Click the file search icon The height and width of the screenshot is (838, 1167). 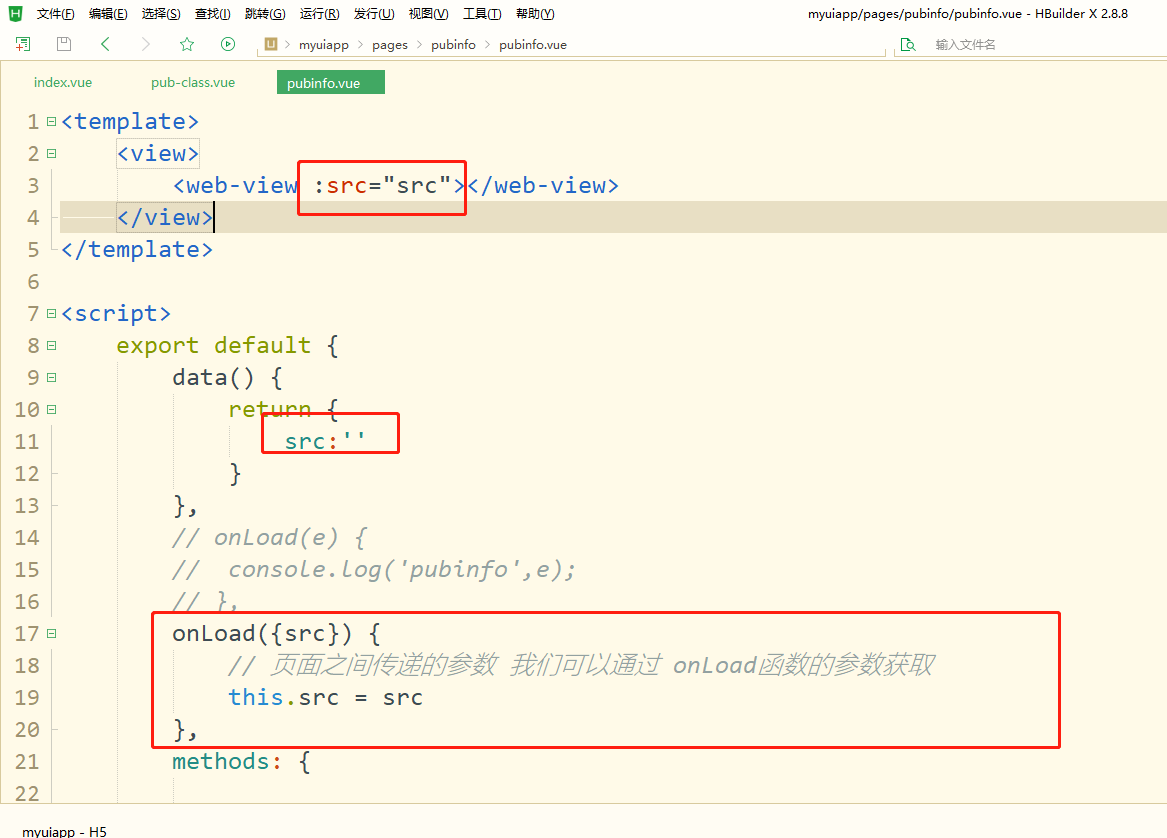pos(908,45)
